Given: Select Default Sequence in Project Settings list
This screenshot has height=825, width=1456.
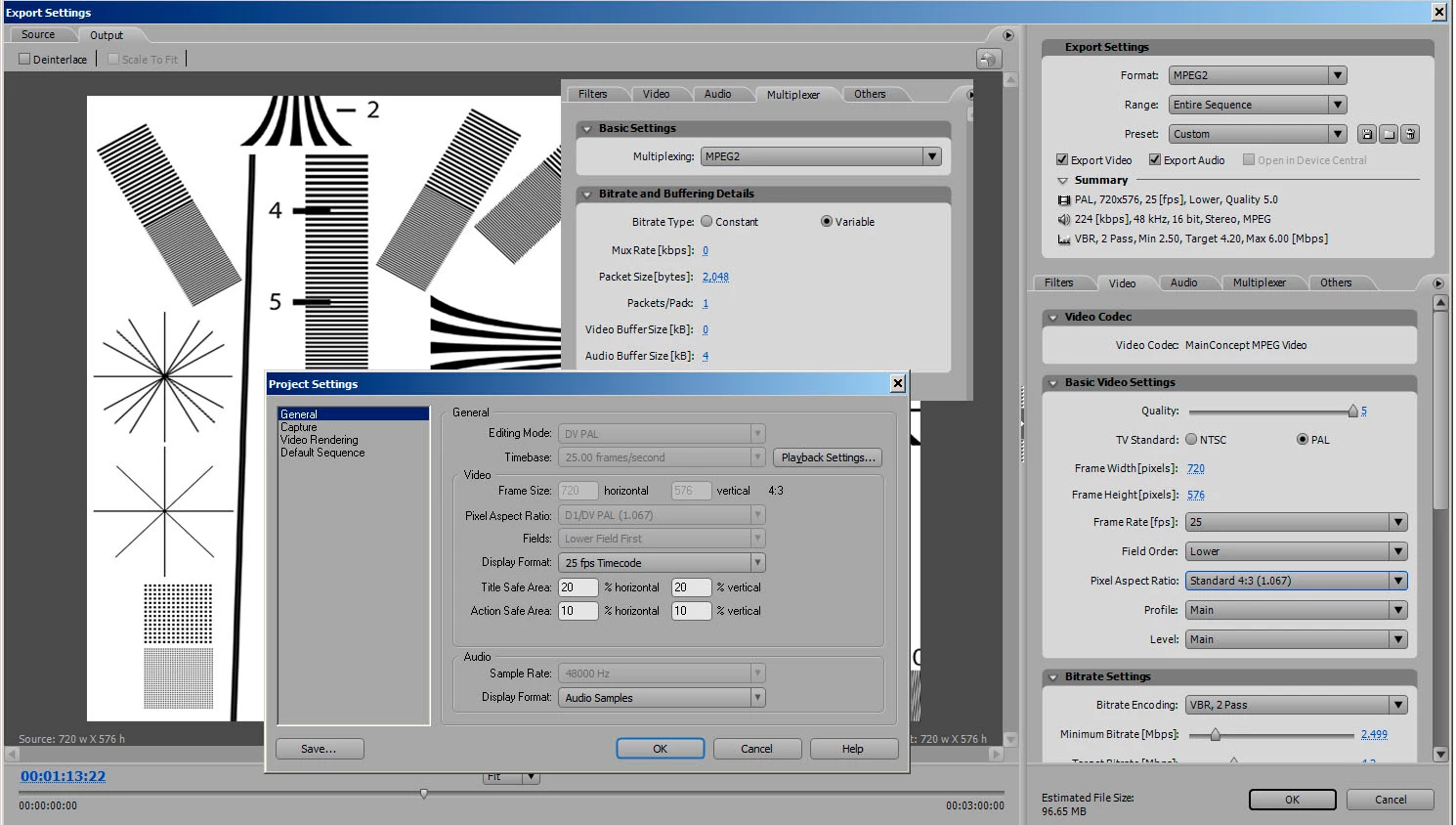Looking at the screenshot, I should (x=322, y=453).
